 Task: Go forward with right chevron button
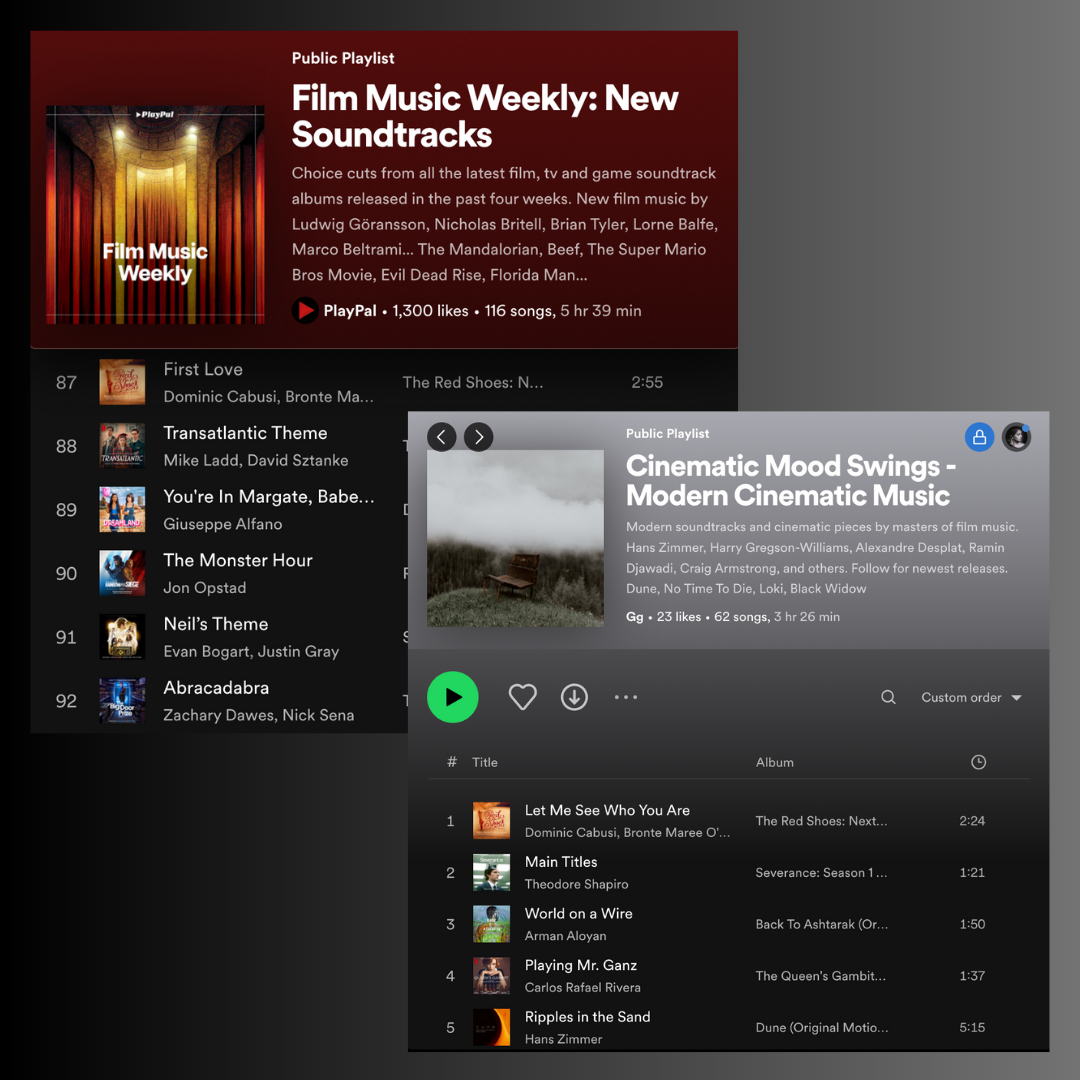tap(479, 437)
